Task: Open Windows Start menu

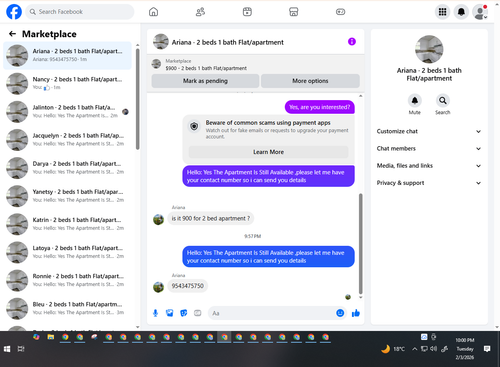Action: [7, 349]
